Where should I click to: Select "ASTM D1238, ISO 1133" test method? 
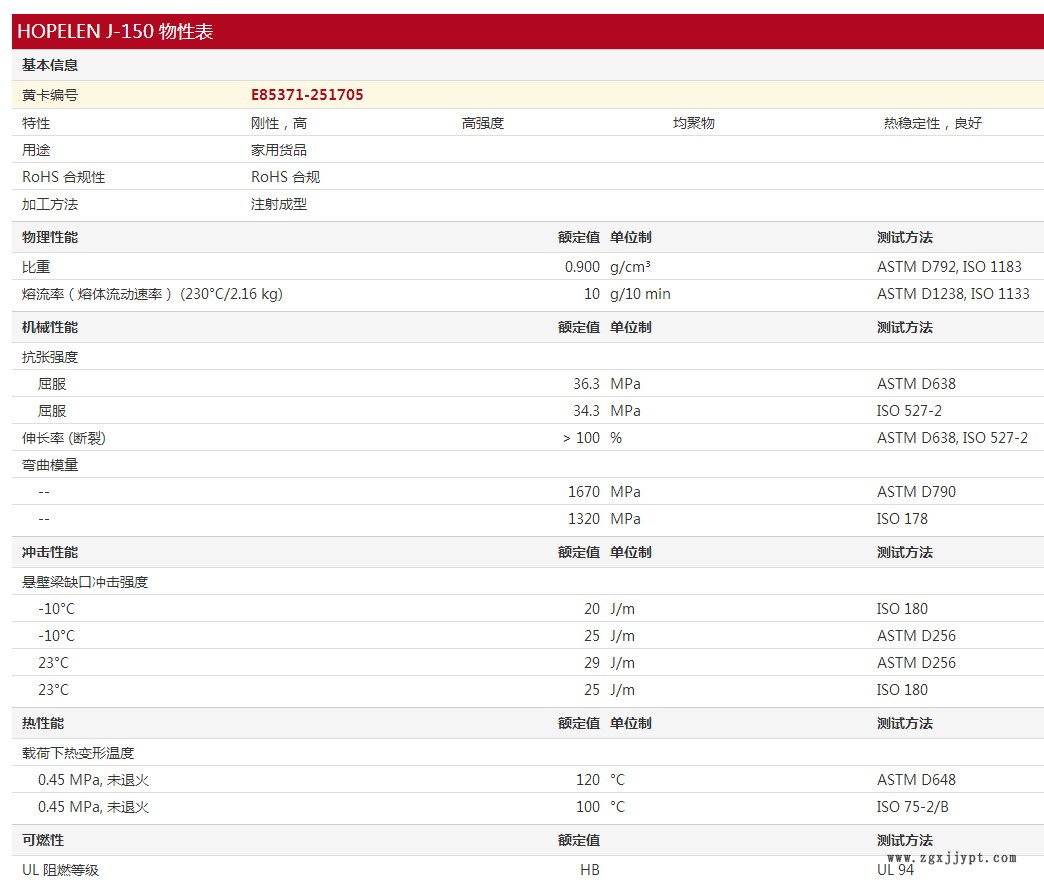pyautogui.click(x=953, y=294)
